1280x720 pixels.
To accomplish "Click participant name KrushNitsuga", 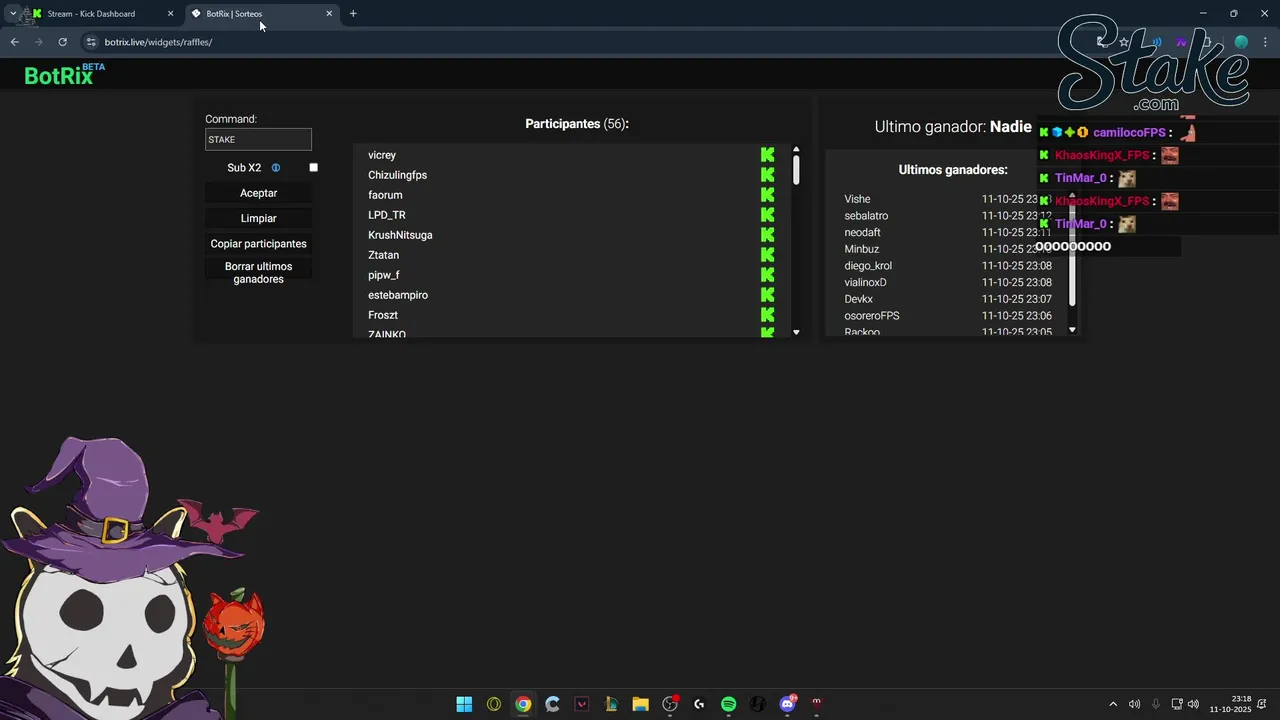I will 400,235.
